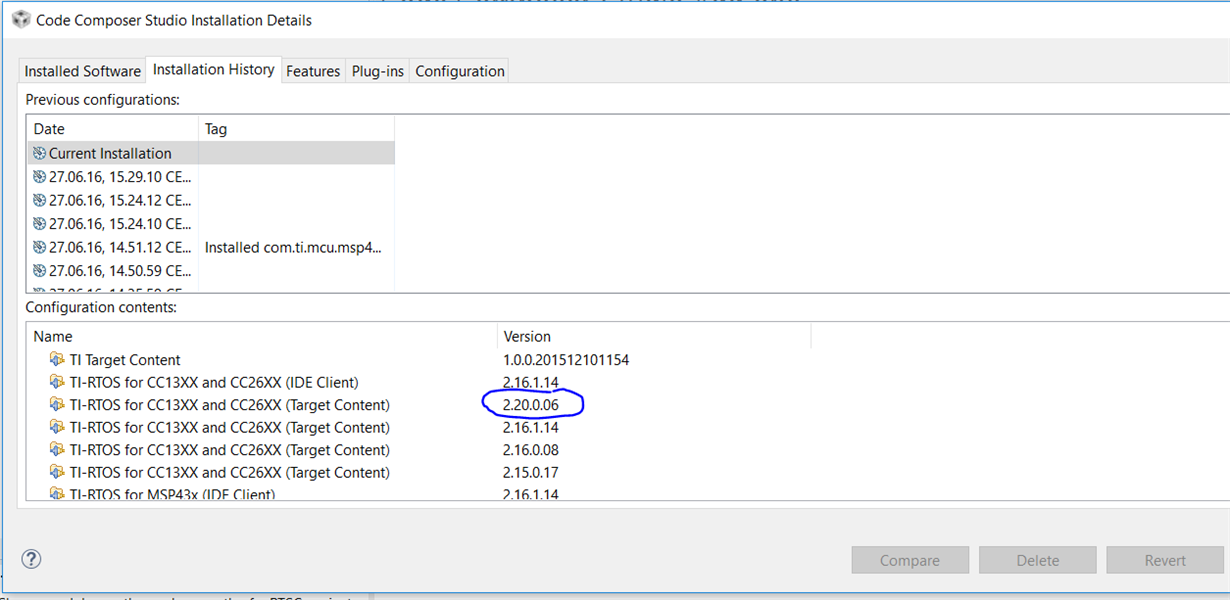This screenshot has height=600, width=1230.
Task: Select configuration dated 27.06.16, 15.24.10
Action: tap(211, 223)
